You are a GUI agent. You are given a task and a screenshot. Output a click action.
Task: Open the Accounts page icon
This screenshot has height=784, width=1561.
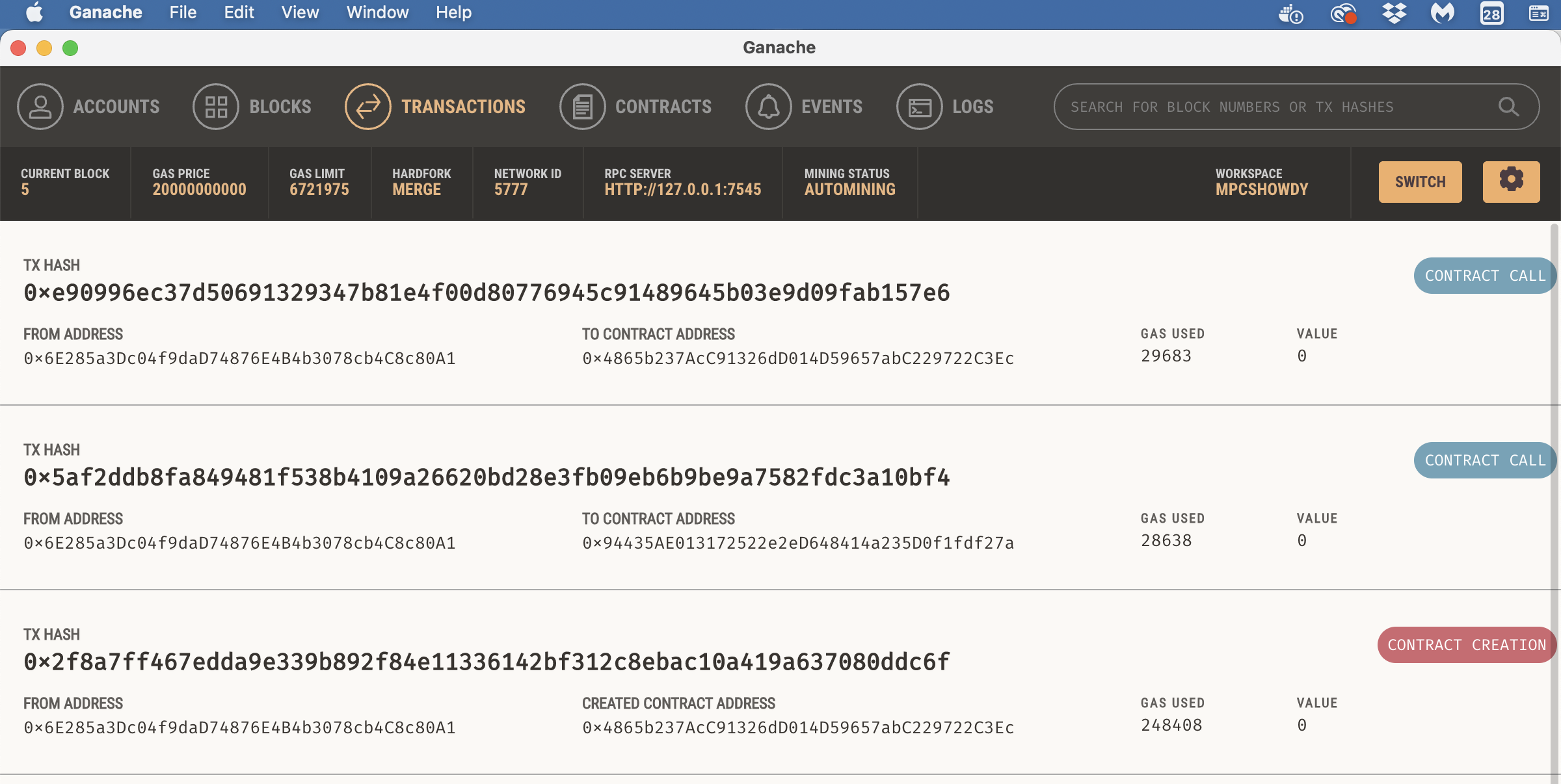point(40,107)
